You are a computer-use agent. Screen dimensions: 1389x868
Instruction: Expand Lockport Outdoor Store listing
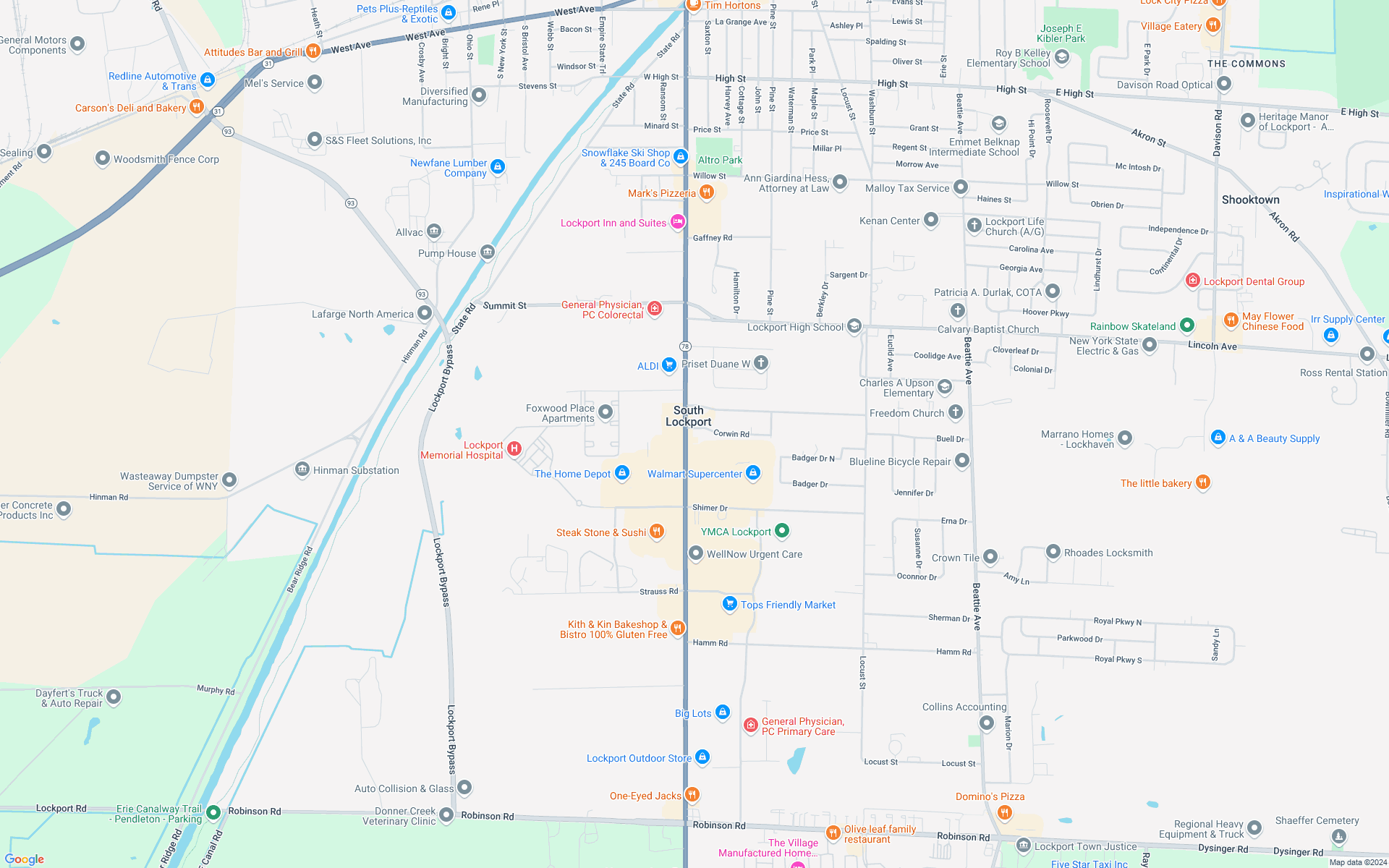click(702, 757)
